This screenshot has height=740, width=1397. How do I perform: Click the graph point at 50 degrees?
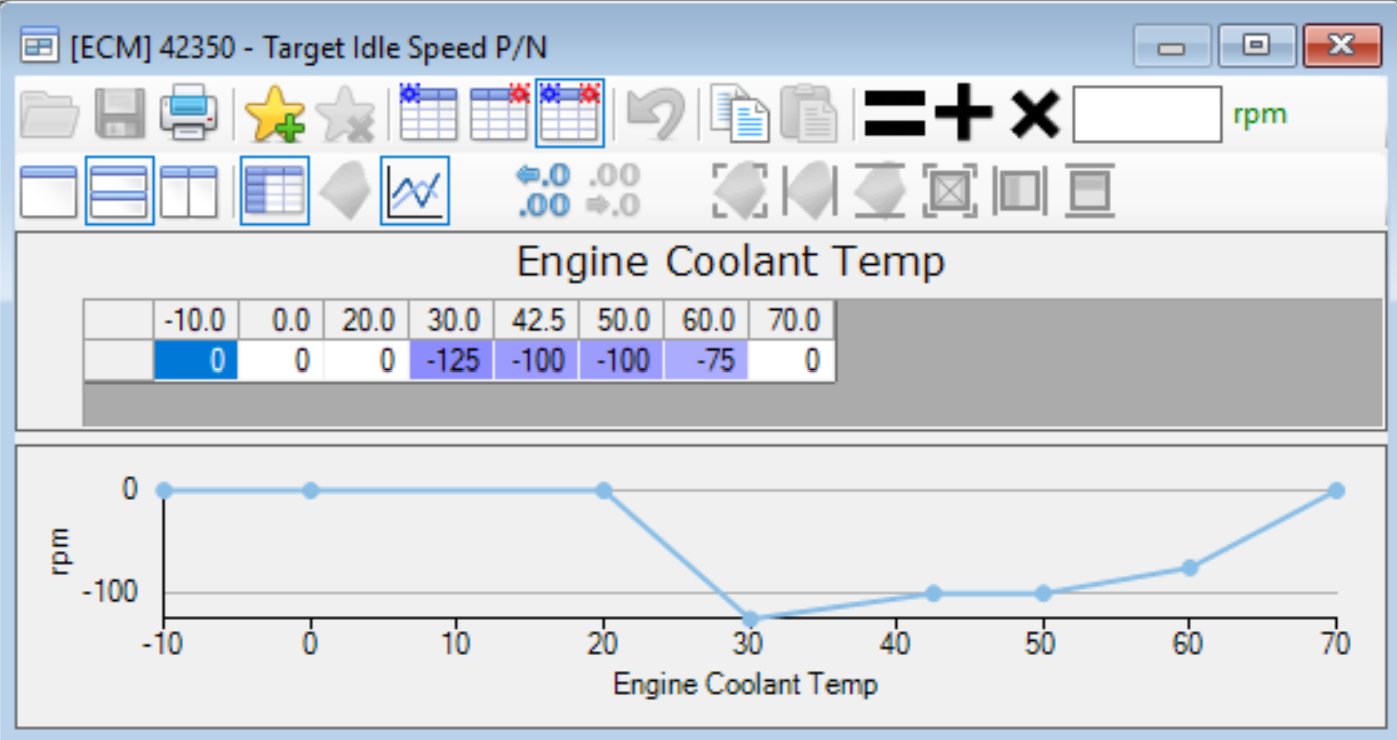pos(1043,593)
